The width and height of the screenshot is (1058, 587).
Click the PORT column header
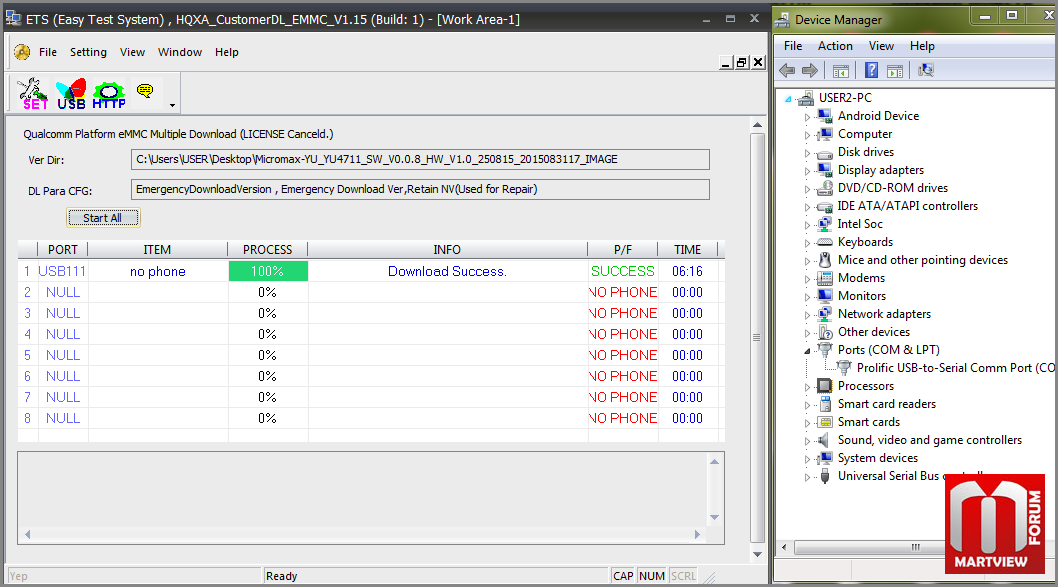pos(63,250)
